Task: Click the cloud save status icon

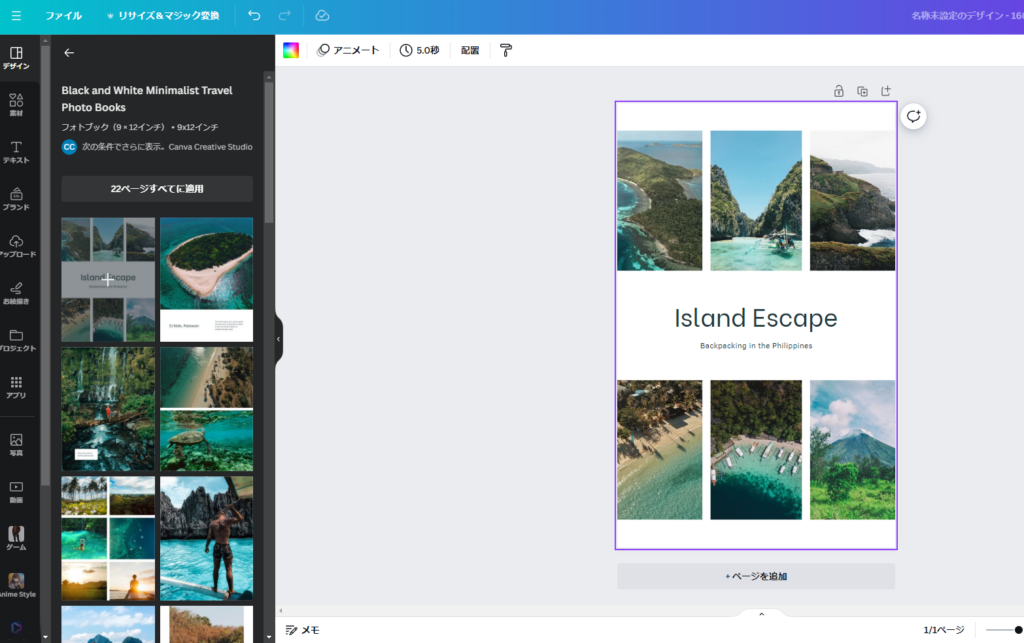Action: coord(322,16)
